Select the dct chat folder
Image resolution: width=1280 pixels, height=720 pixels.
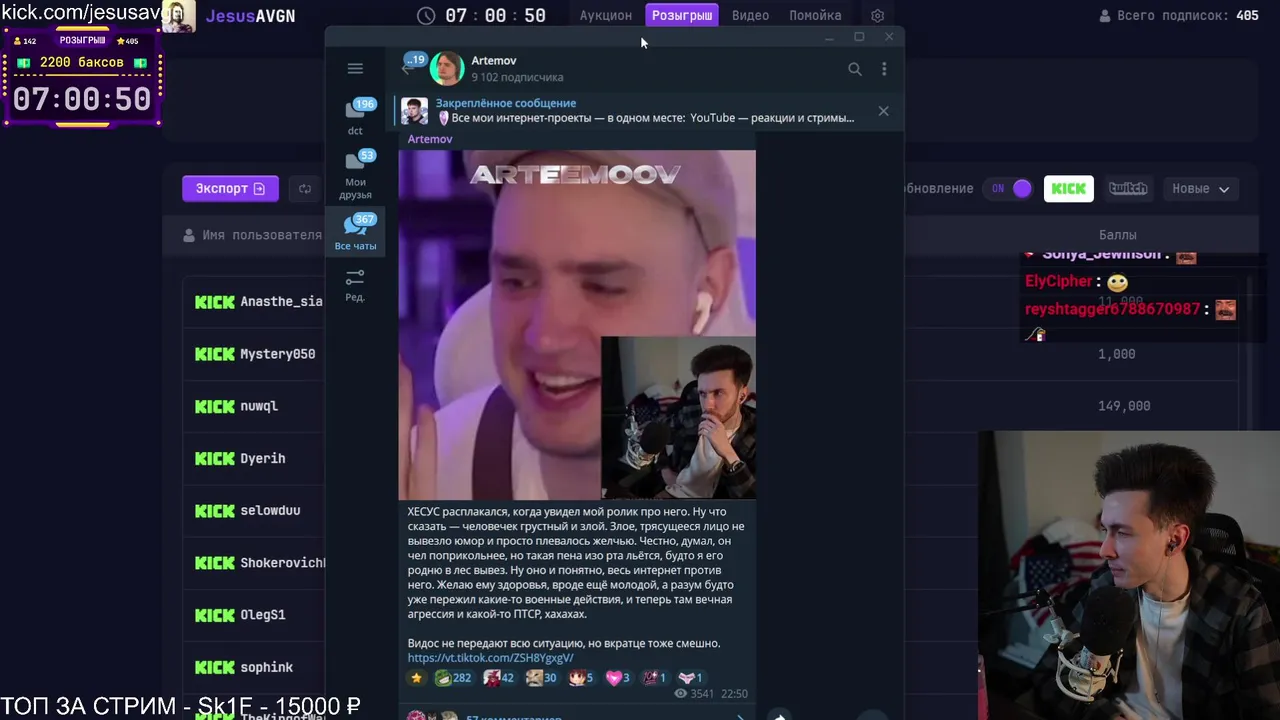click(x=355, y=117)
